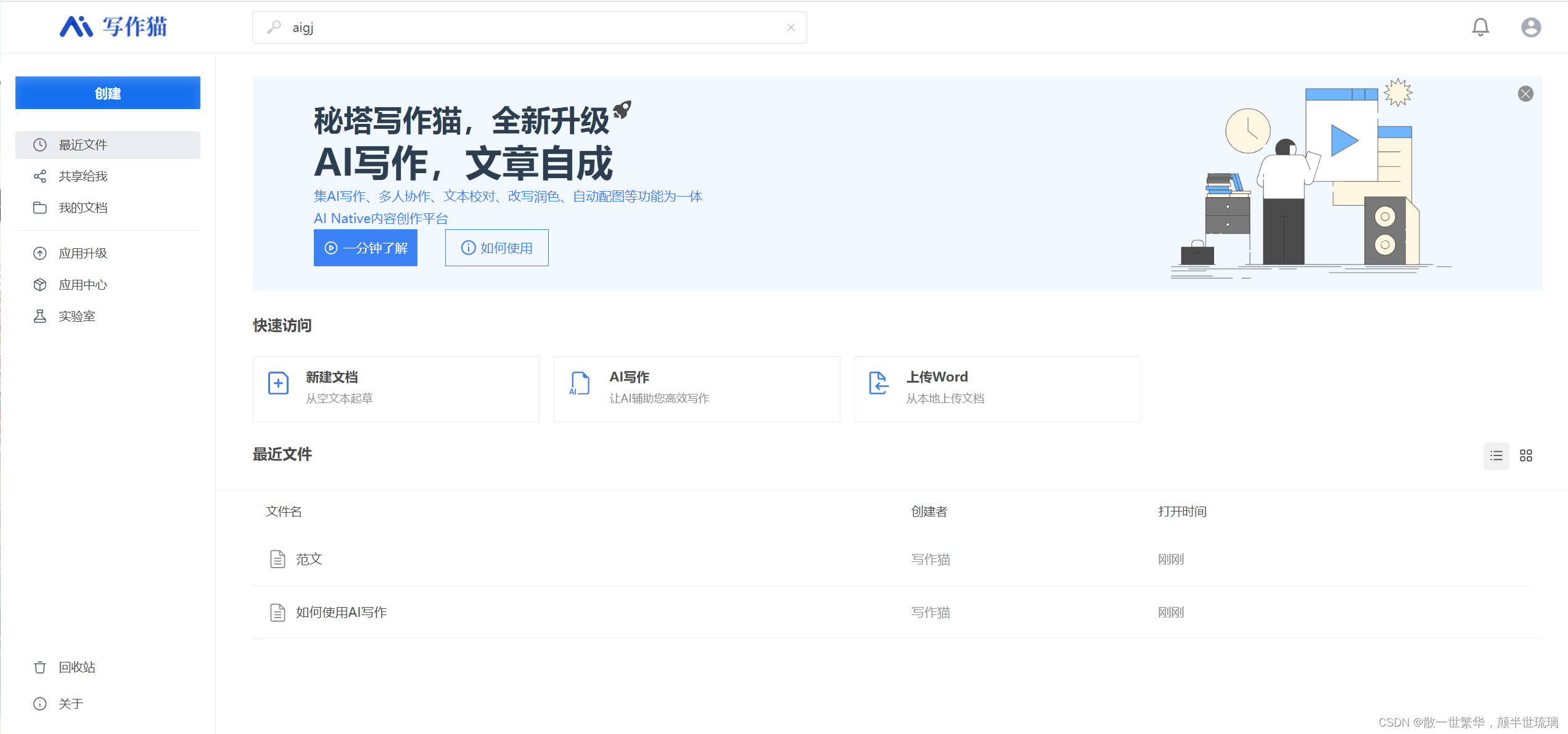1568x734 pixels.
Task: Select 最近文件 in sidebar
Action: point(108,145)
